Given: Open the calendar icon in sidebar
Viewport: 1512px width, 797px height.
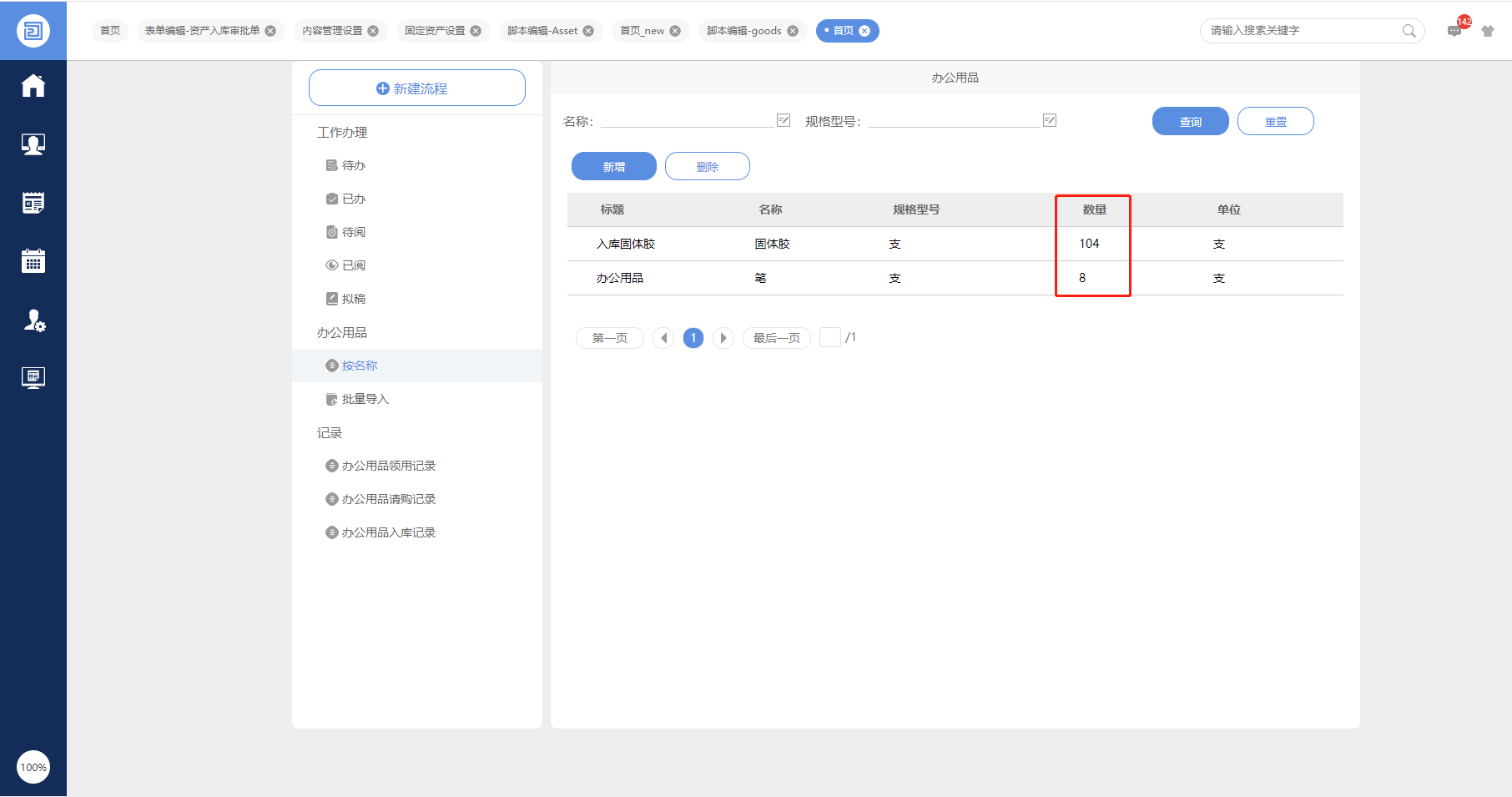Looking at the screenshot, I should tap(33, 261).
